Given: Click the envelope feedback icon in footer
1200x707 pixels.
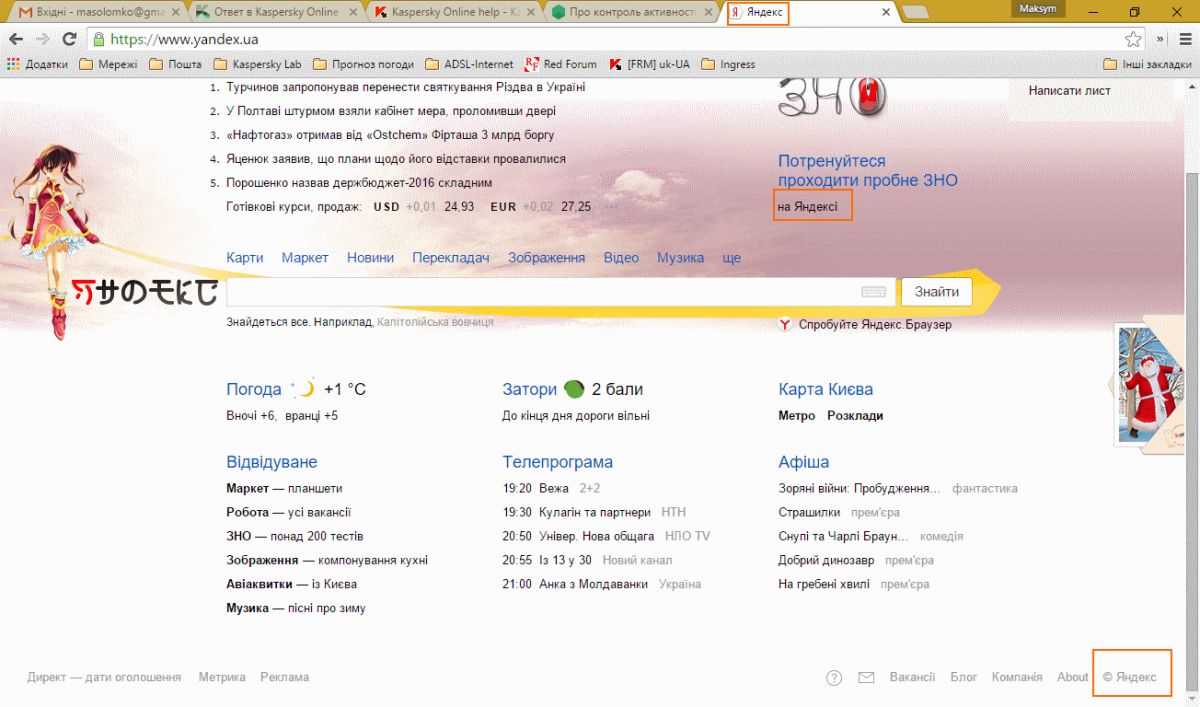Looking at the screenshot, I should click(x=867, y=678).
